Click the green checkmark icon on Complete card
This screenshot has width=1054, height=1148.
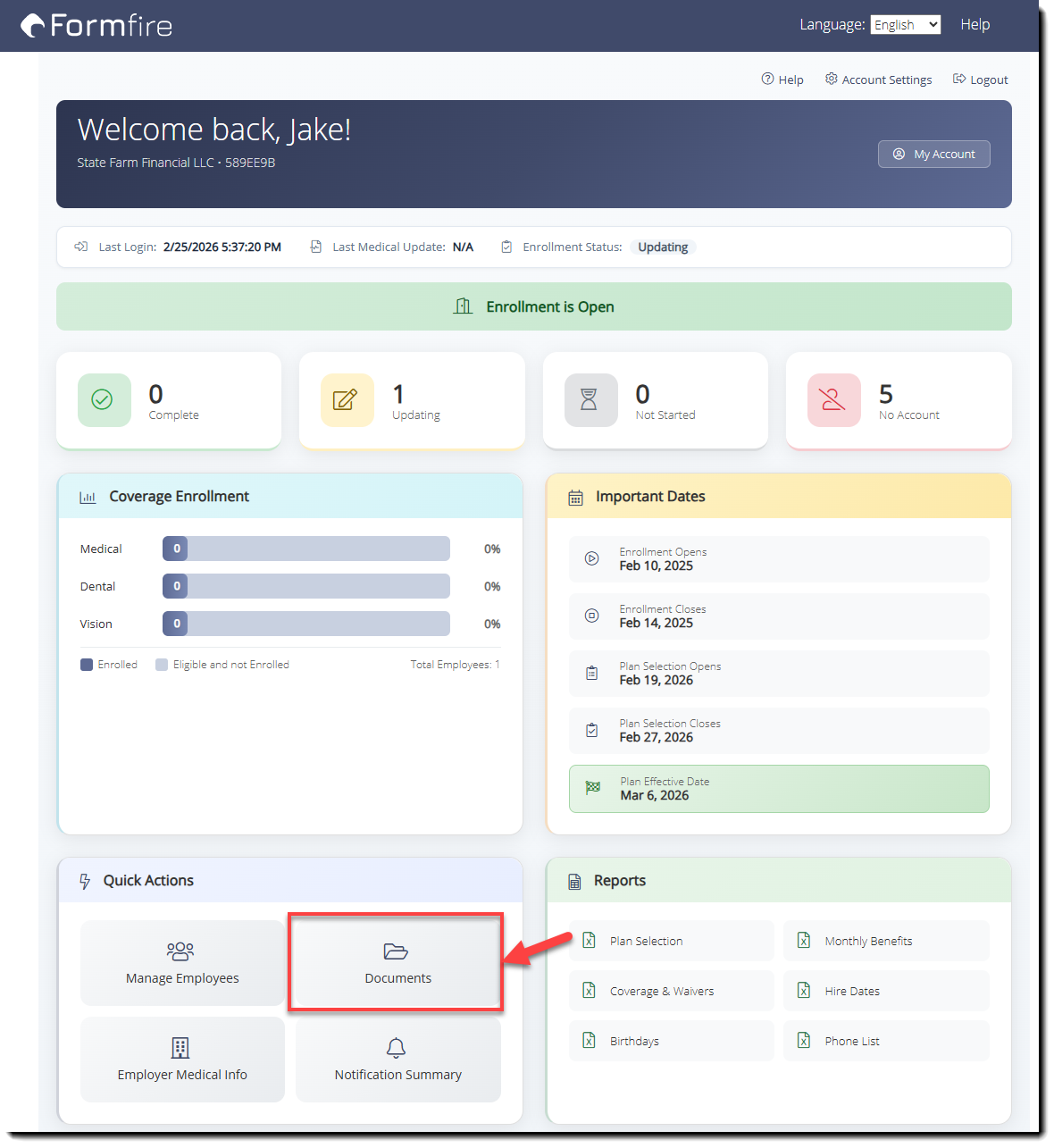[x=104, y=400]
